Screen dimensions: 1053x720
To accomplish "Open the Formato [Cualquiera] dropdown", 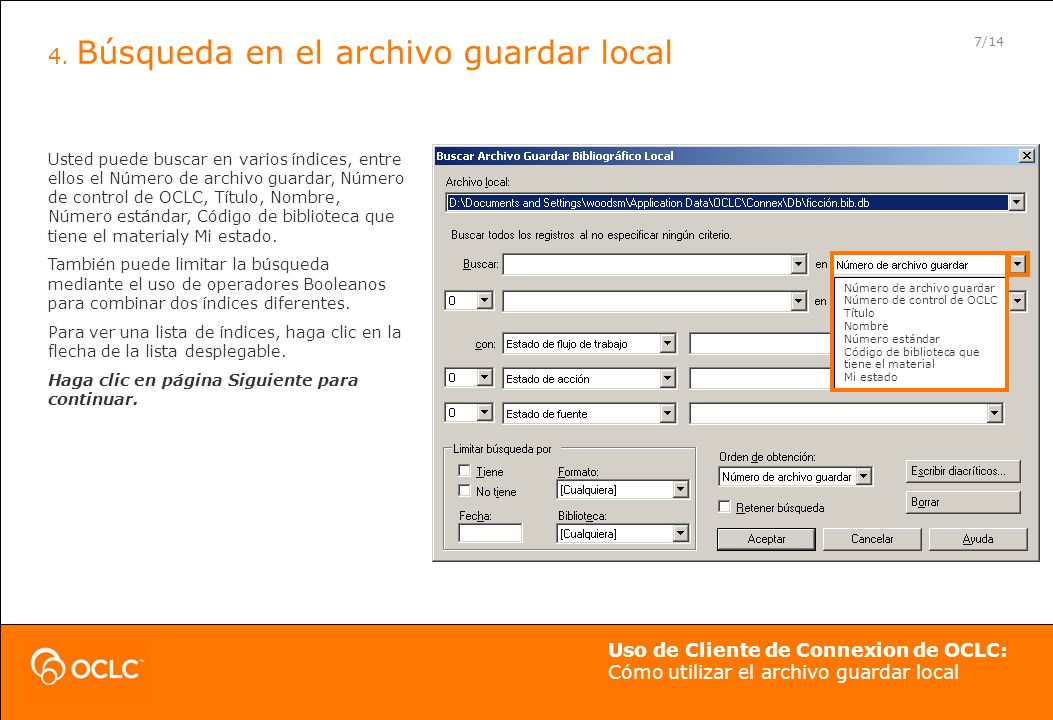I will [680, 490].
